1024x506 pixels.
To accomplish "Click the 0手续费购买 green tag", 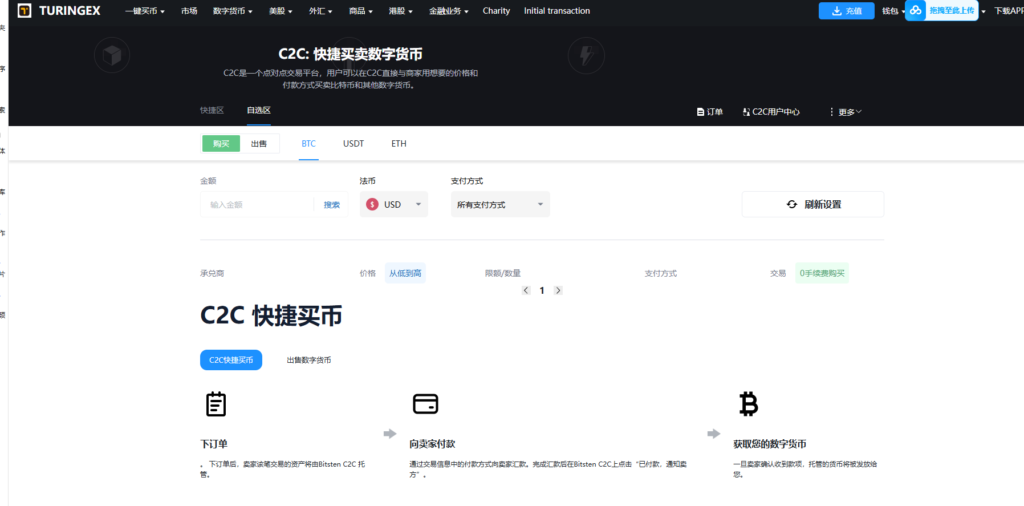I will click(x=822, y=274).
